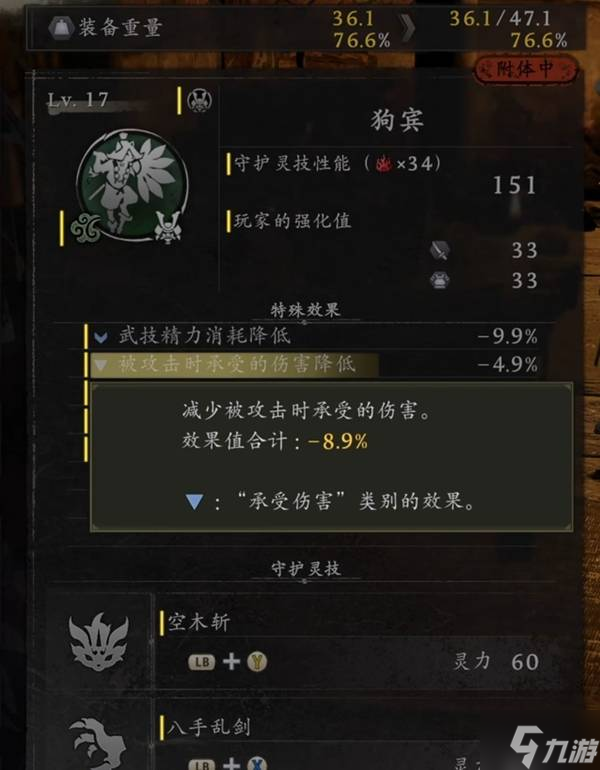Screen dimensions: 600x770
Task: Select the 狗宾 guardian spirit portrait
Action: pyautogui.click(x=132, y=186)
